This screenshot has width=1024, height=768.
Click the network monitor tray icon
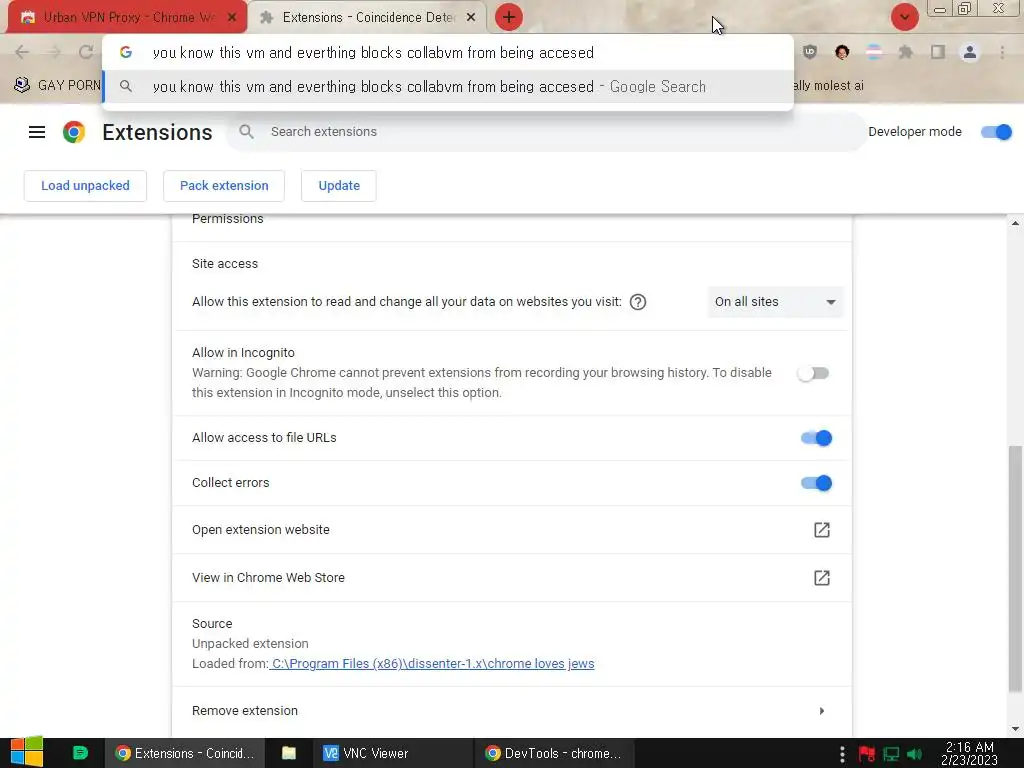pyautogui.click(x=891, y=754)
